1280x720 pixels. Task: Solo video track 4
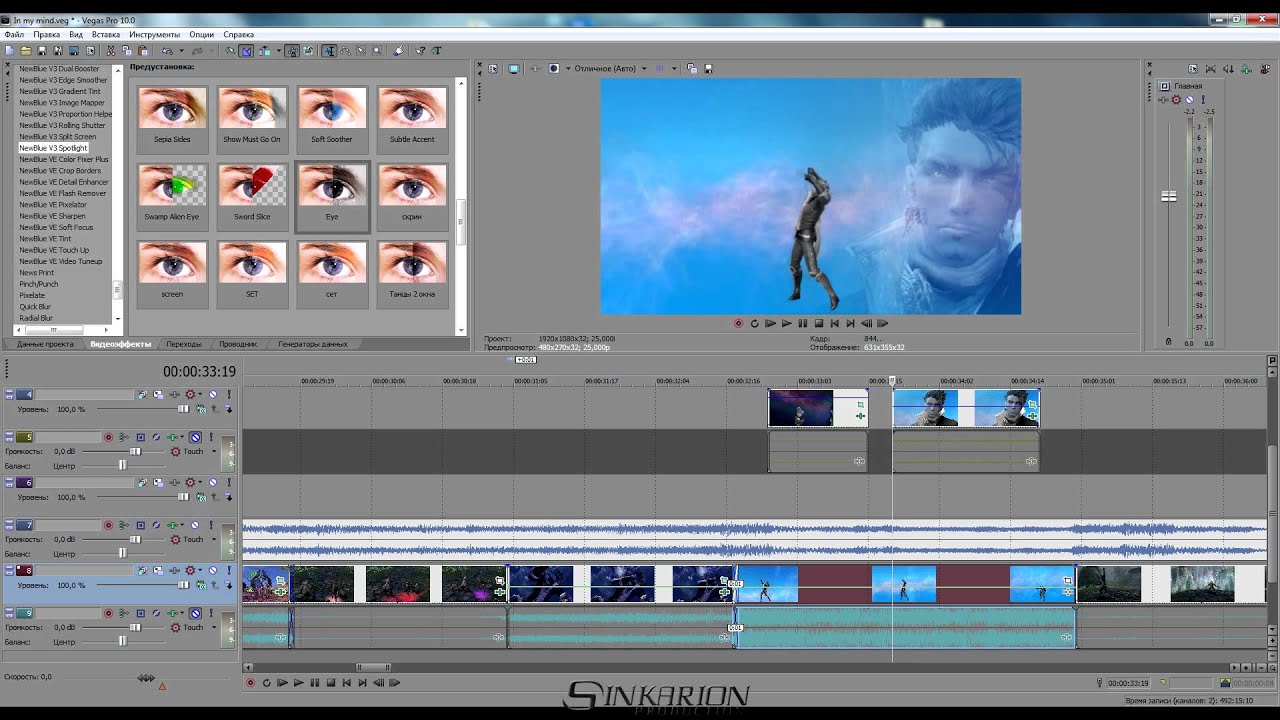tap(229, 394)
